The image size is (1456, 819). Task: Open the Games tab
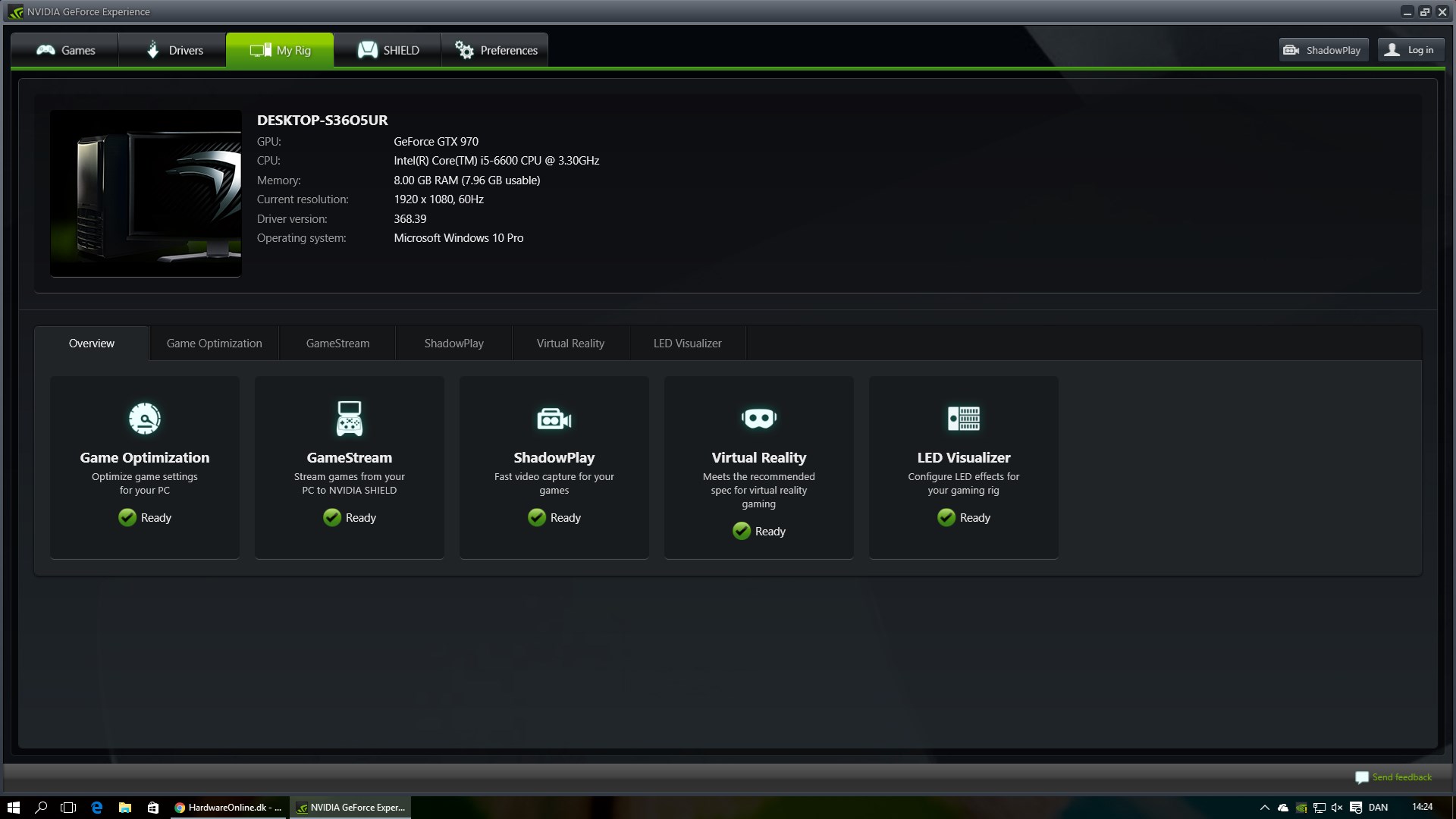pyautogui.click(x=65, y=50)
